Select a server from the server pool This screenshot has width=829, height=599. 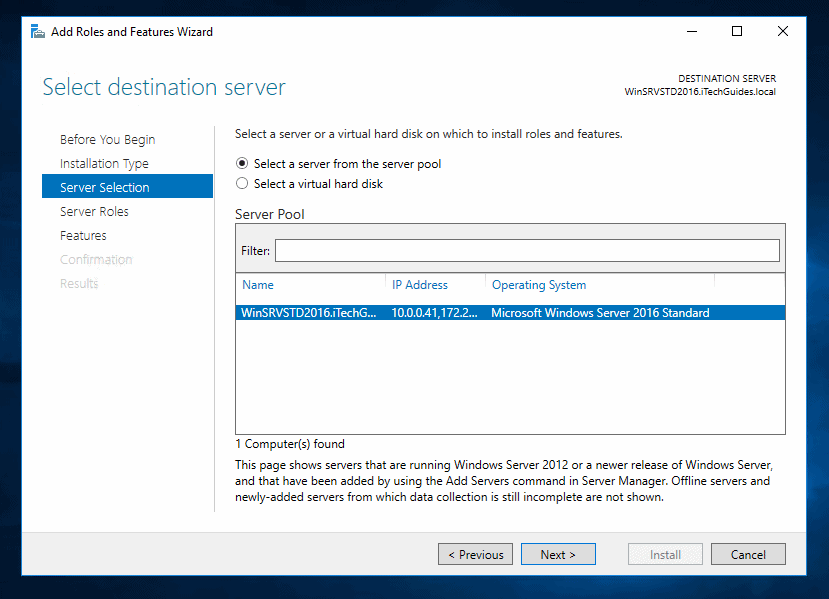tap(242, 164)
